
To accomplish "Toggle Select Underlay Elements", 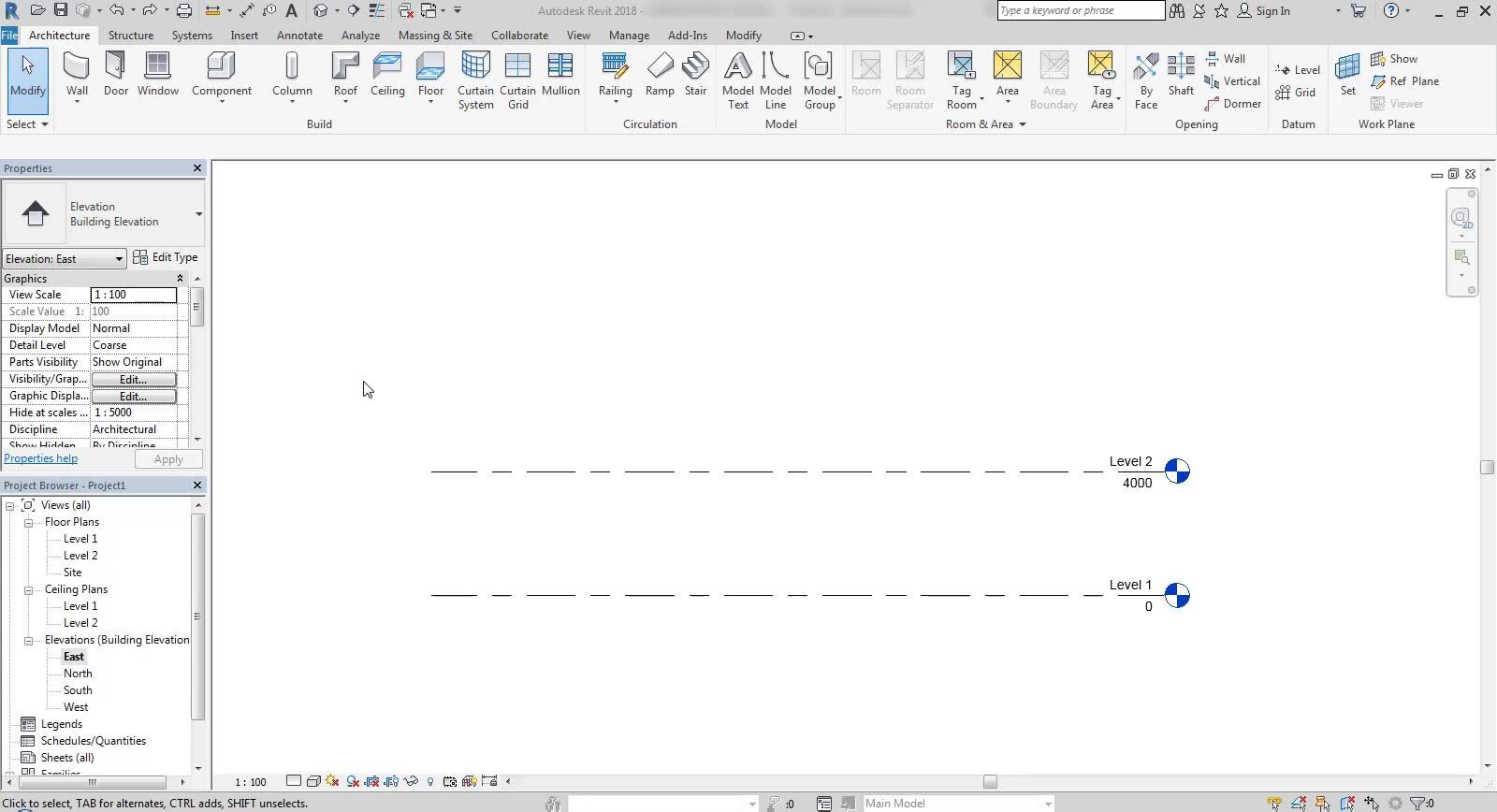I will click(x=1299, y=804).
